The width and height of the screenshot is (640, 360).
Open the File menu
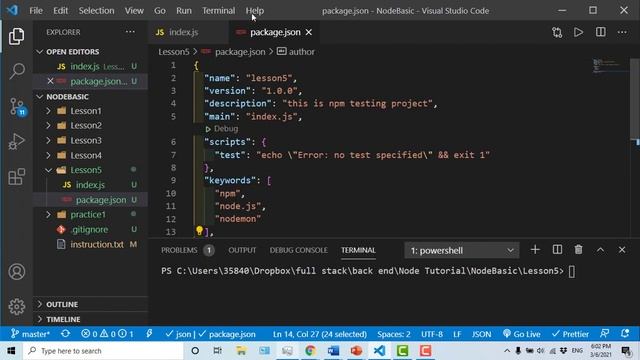coord(36,11)
